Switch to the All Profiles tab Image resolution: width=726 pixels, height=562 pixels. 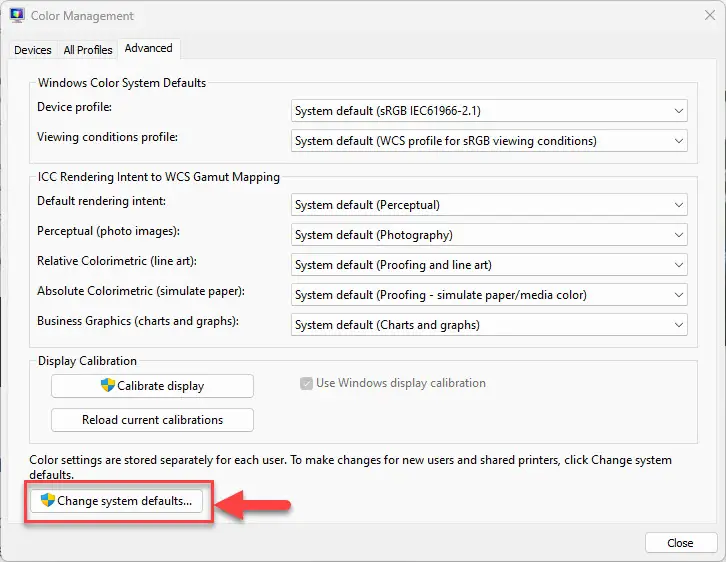tap(88, 50)
